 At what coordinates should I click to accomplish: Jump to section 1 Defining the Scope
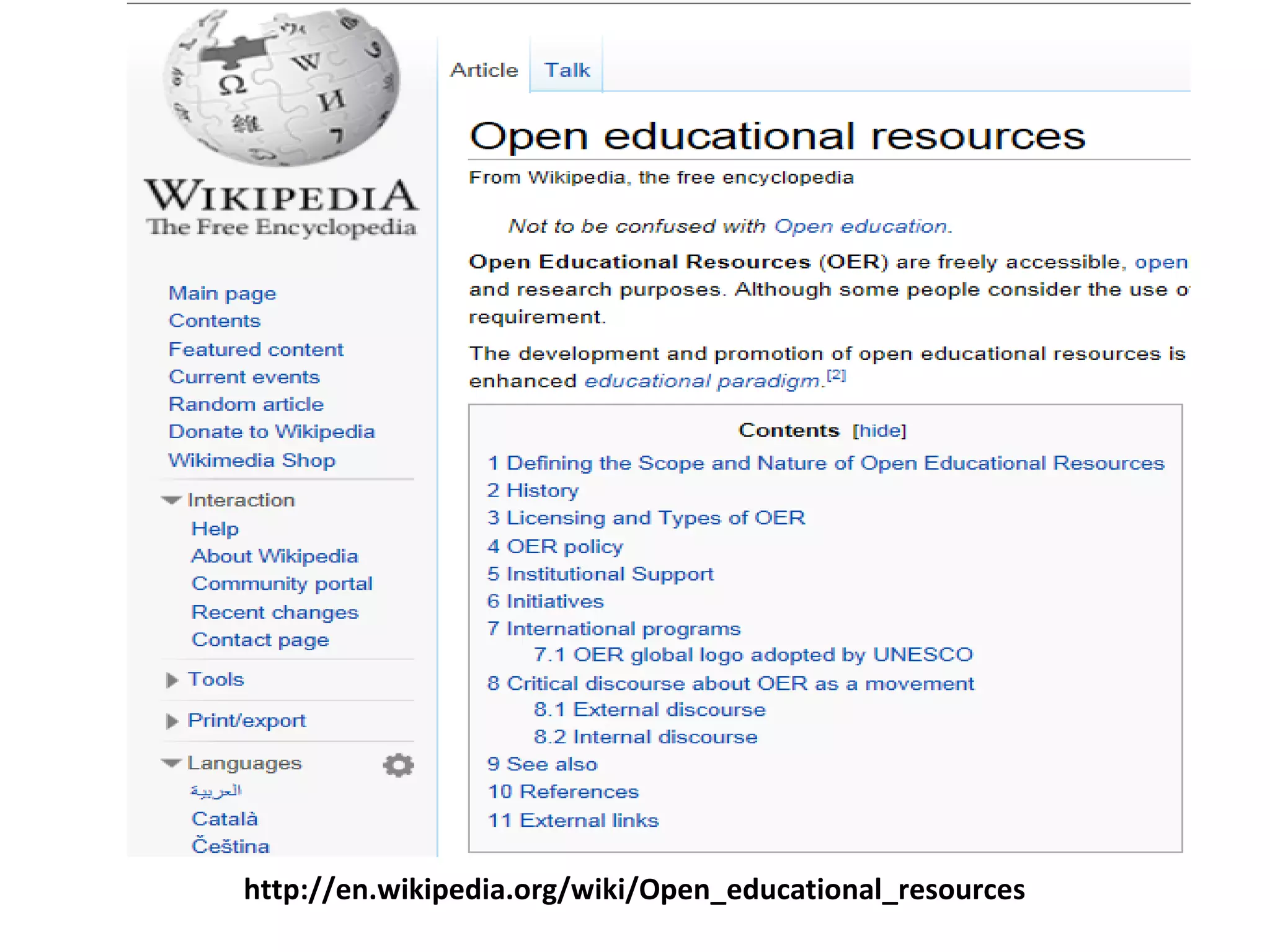[826, 463]
